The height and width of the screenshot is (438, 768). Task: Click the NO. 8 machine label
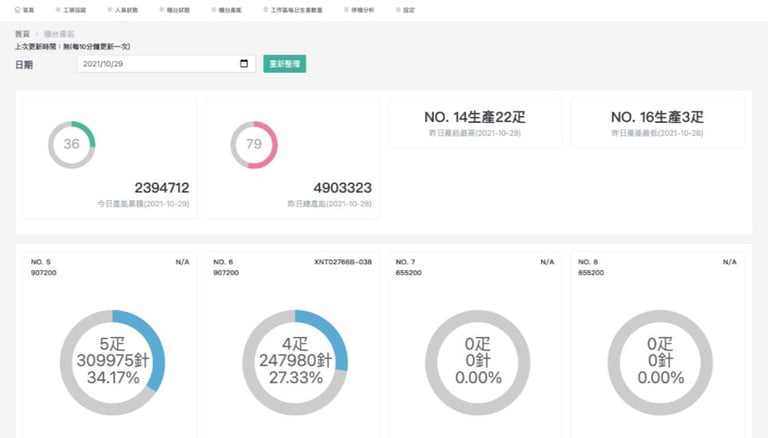(588, 262)
